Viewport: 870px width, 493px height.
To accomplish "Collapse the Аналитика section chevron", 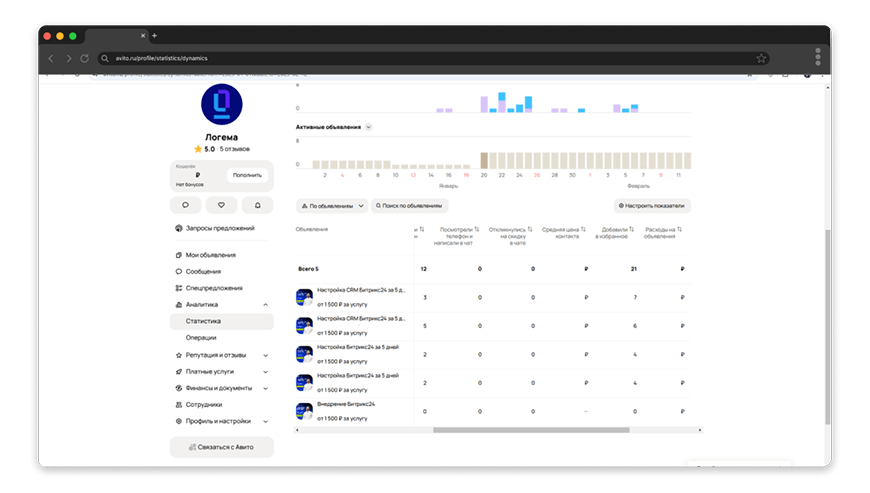I will (x=265, y=304).
